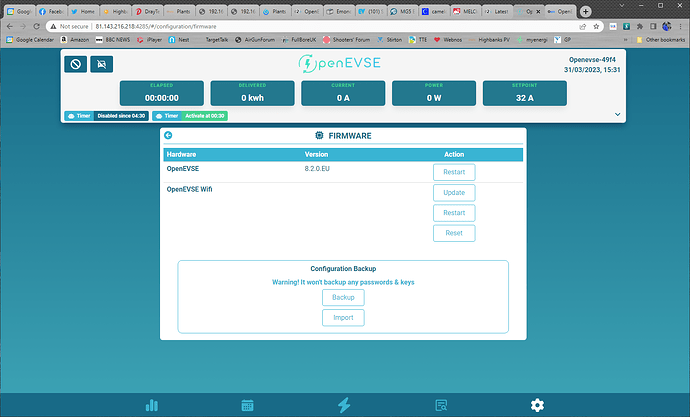The height and width of the screenshot is (417, 690).
Task: Expand the status panel chevron
Action: click(617, 114)
